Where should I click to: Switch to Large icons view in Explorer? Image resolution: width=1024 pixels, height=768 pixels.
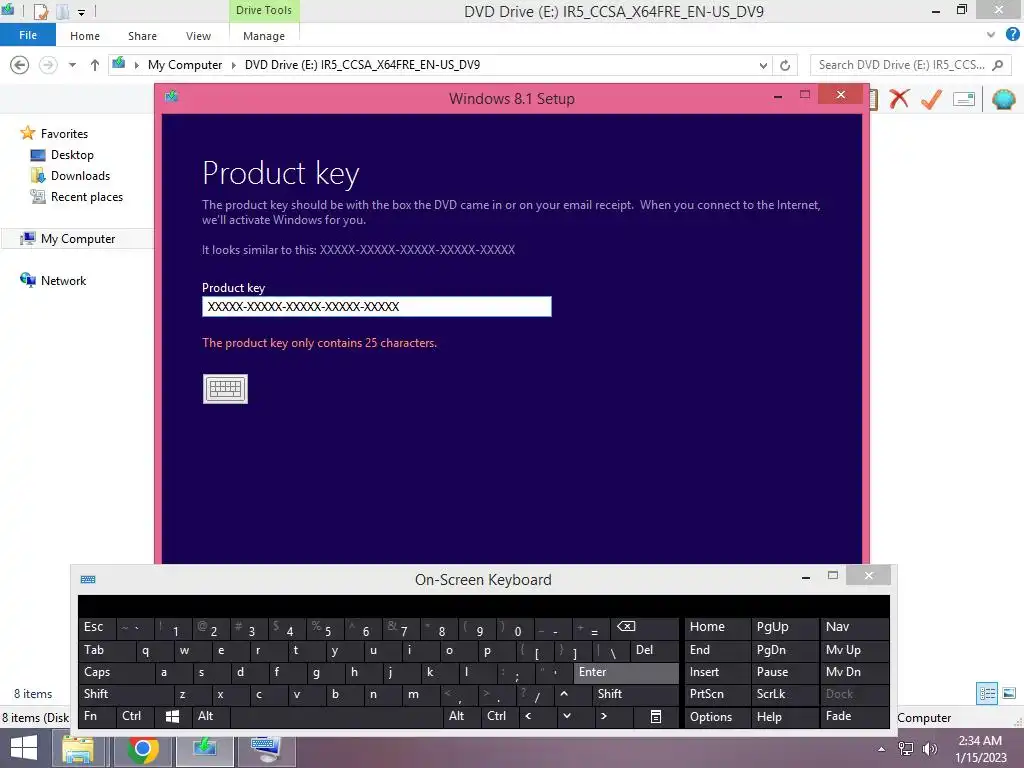click(1009, 694)
